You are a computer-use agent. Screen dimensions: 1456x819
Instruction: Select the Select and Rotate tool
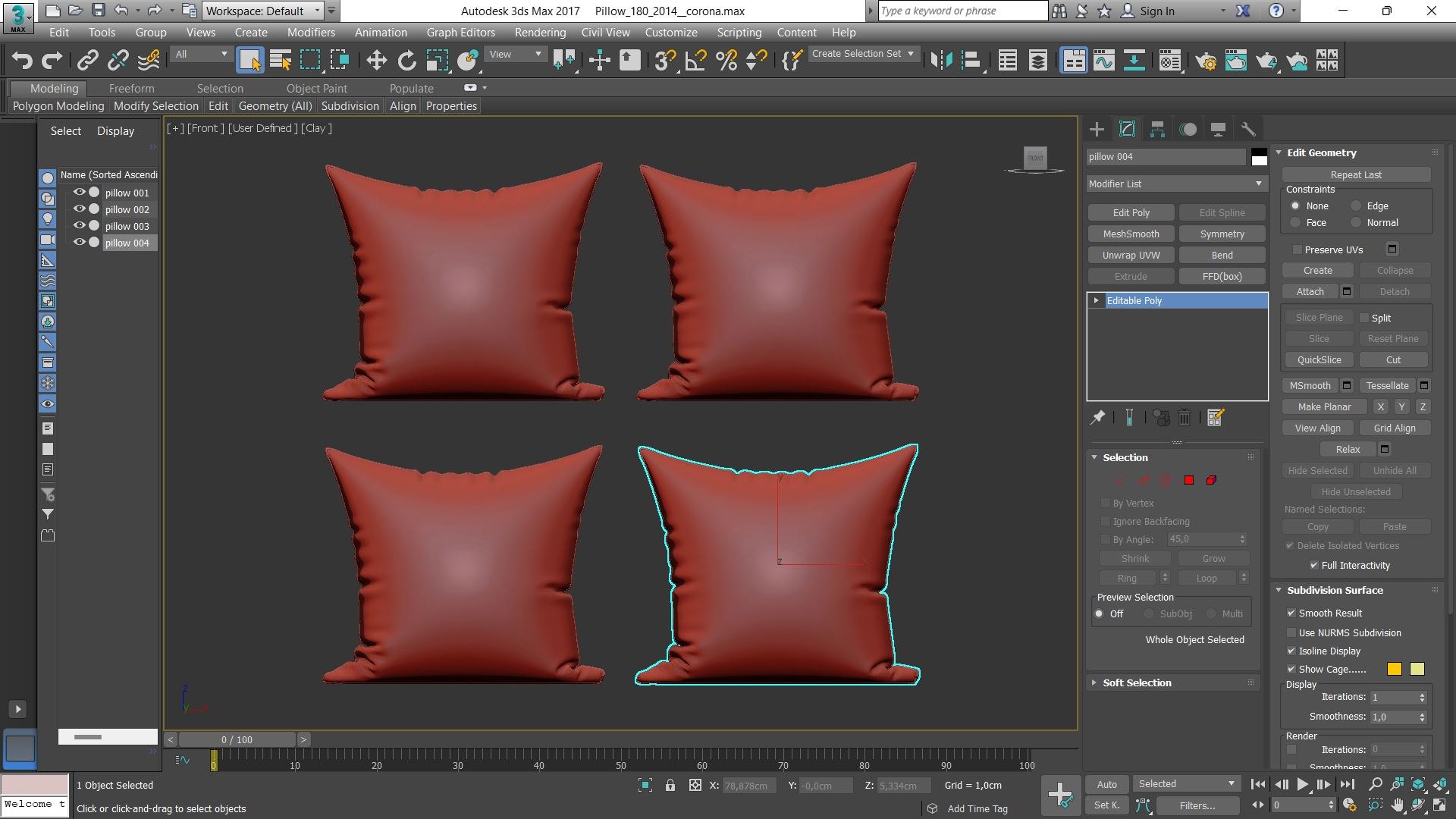[407, 61]
